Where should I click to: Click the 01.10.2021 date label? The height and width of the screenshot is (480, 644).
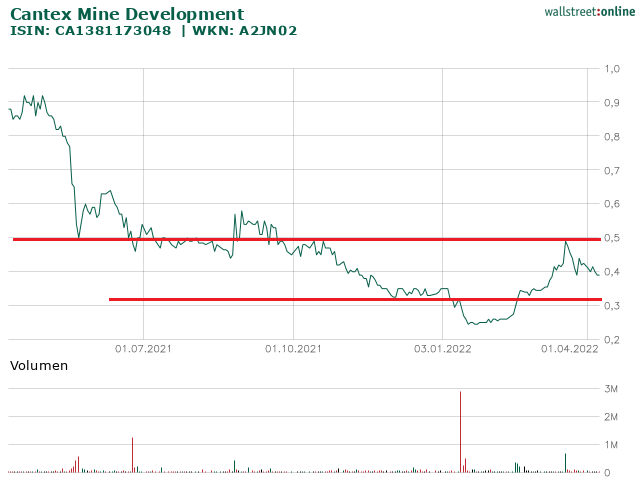[293, 349]
